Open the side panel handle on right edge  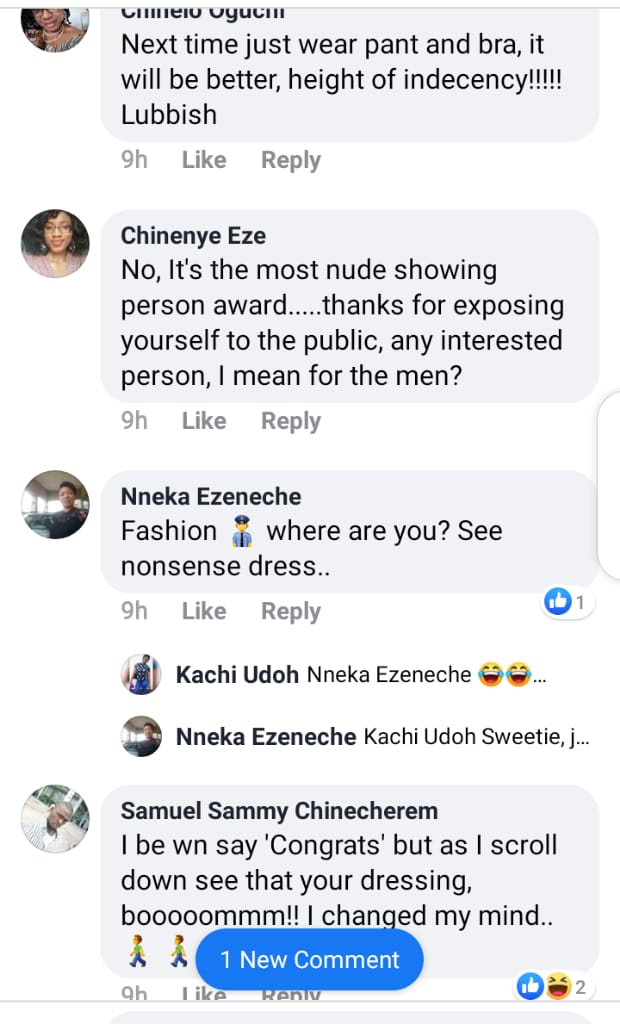click(x=610, y=480)
